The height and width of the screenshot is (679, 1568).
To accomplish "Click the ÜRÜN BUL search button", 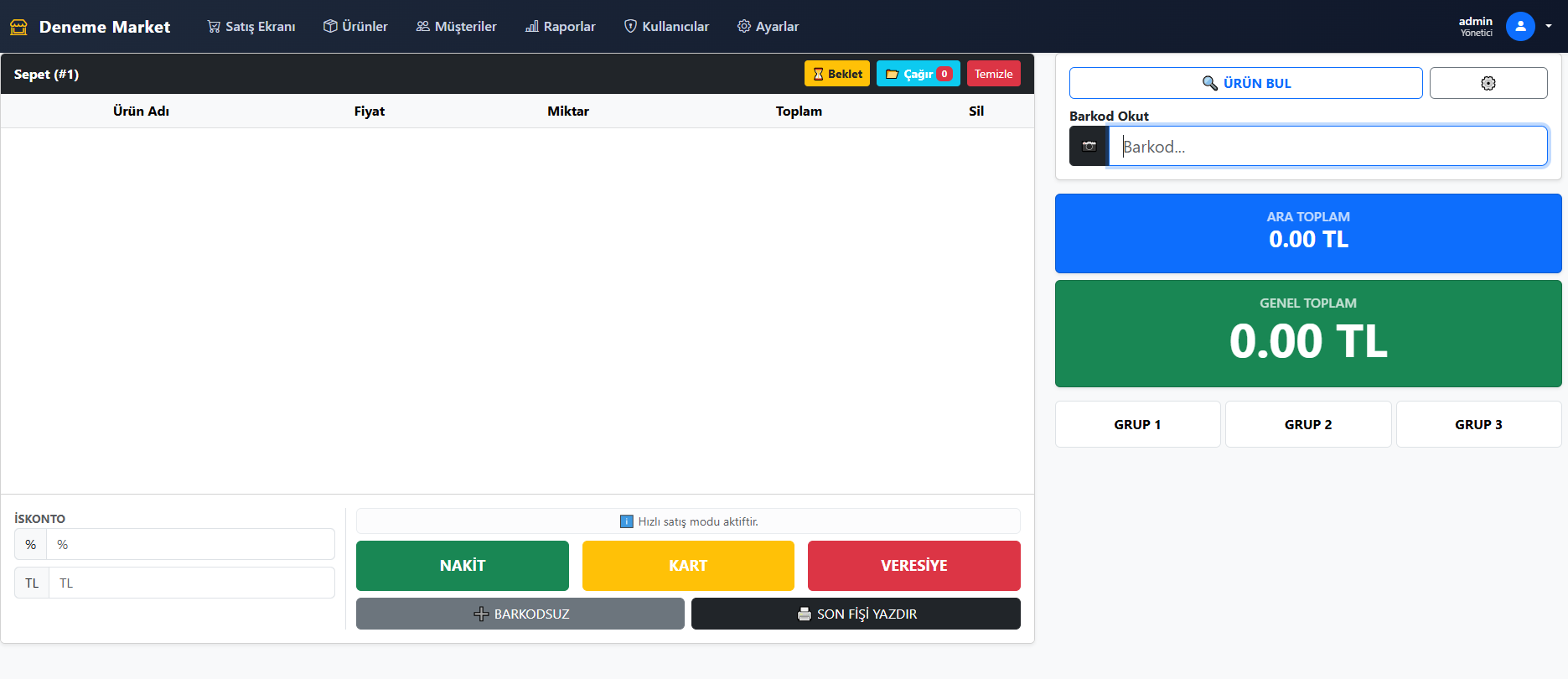I will click(1245, 83).
